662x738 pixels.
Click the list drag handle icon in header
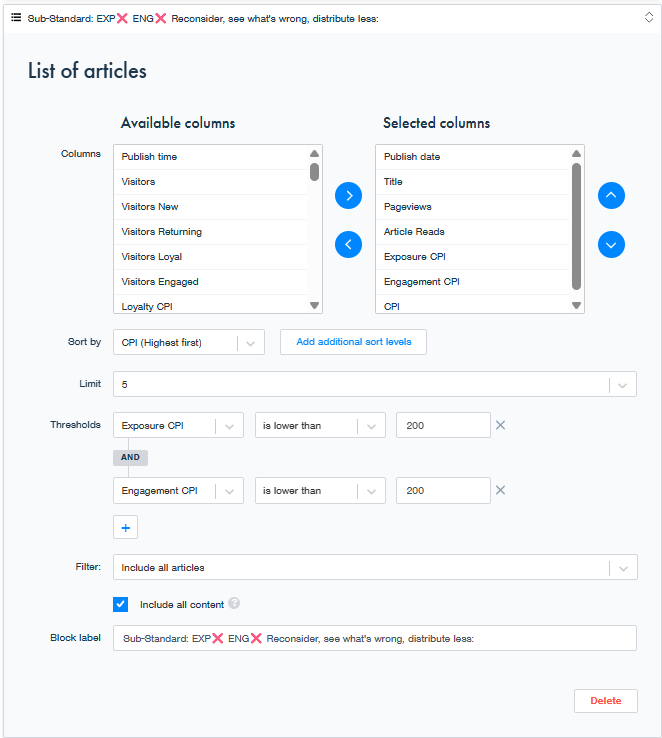tap(16, 17)
